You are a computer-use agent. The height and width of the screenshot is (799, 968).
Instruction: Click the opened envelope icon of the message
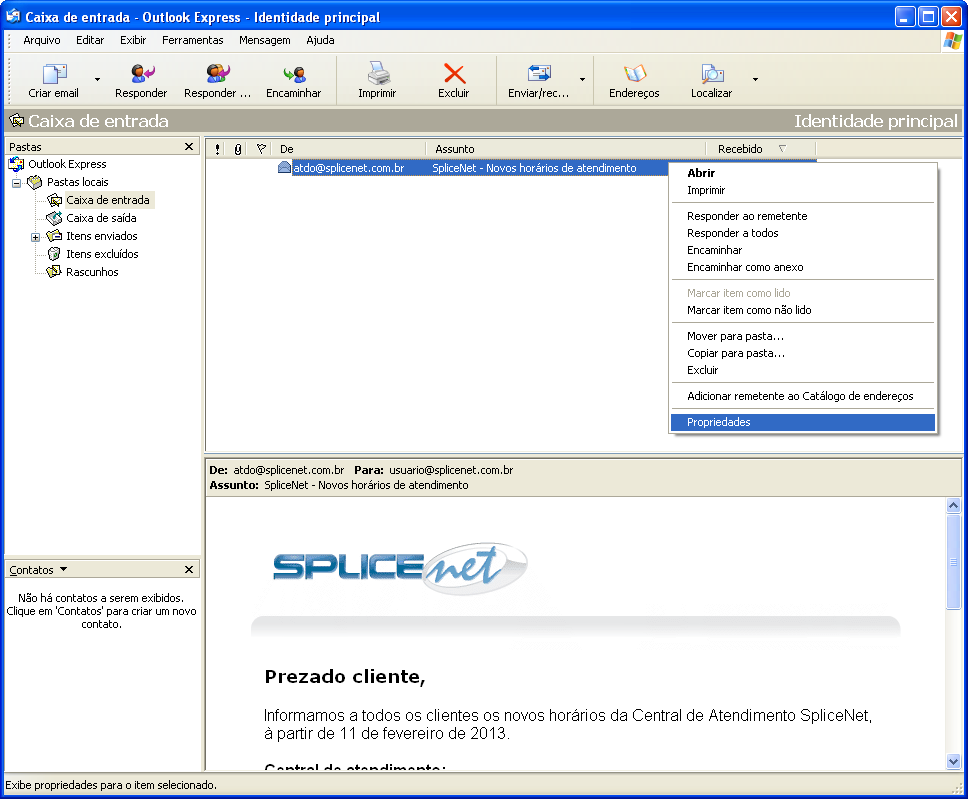284,167
